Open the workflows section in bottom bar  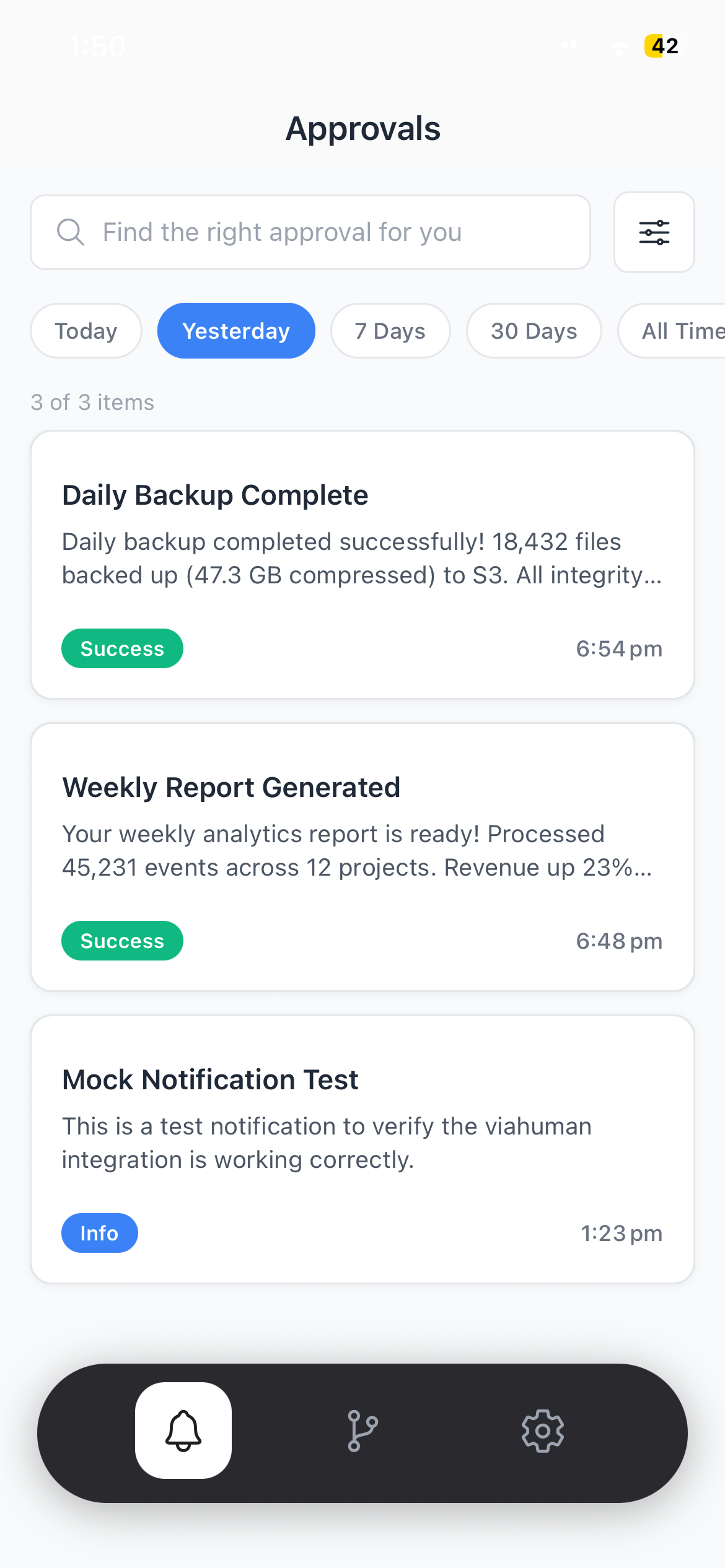click(x=362, y=1431)
